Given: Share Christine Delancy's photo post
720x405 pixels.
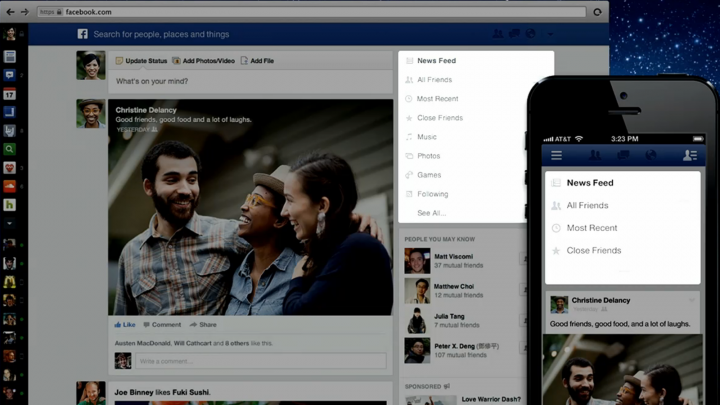Looking at the screenshot, I should 203,325.
